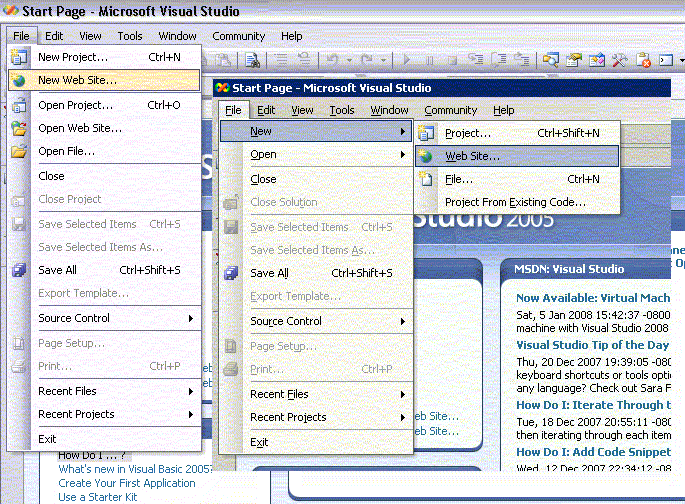Choose Exit in the inner window File menu
Screen dimensions: 685x504
pos(316,442)
